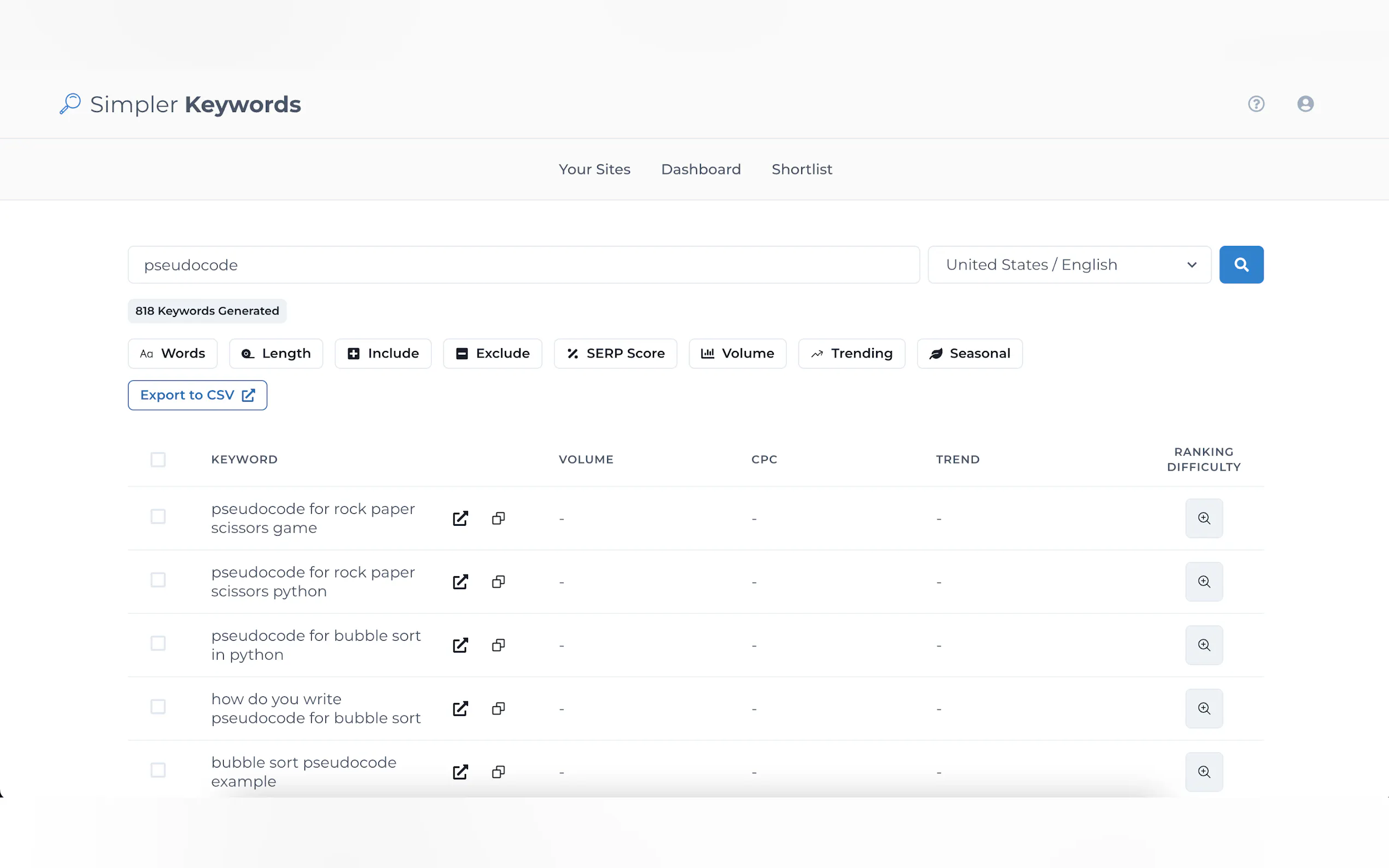Sort by VOLUME column header
The height and width of the screenshot is (868, 1389).
(x=586, y=459)
